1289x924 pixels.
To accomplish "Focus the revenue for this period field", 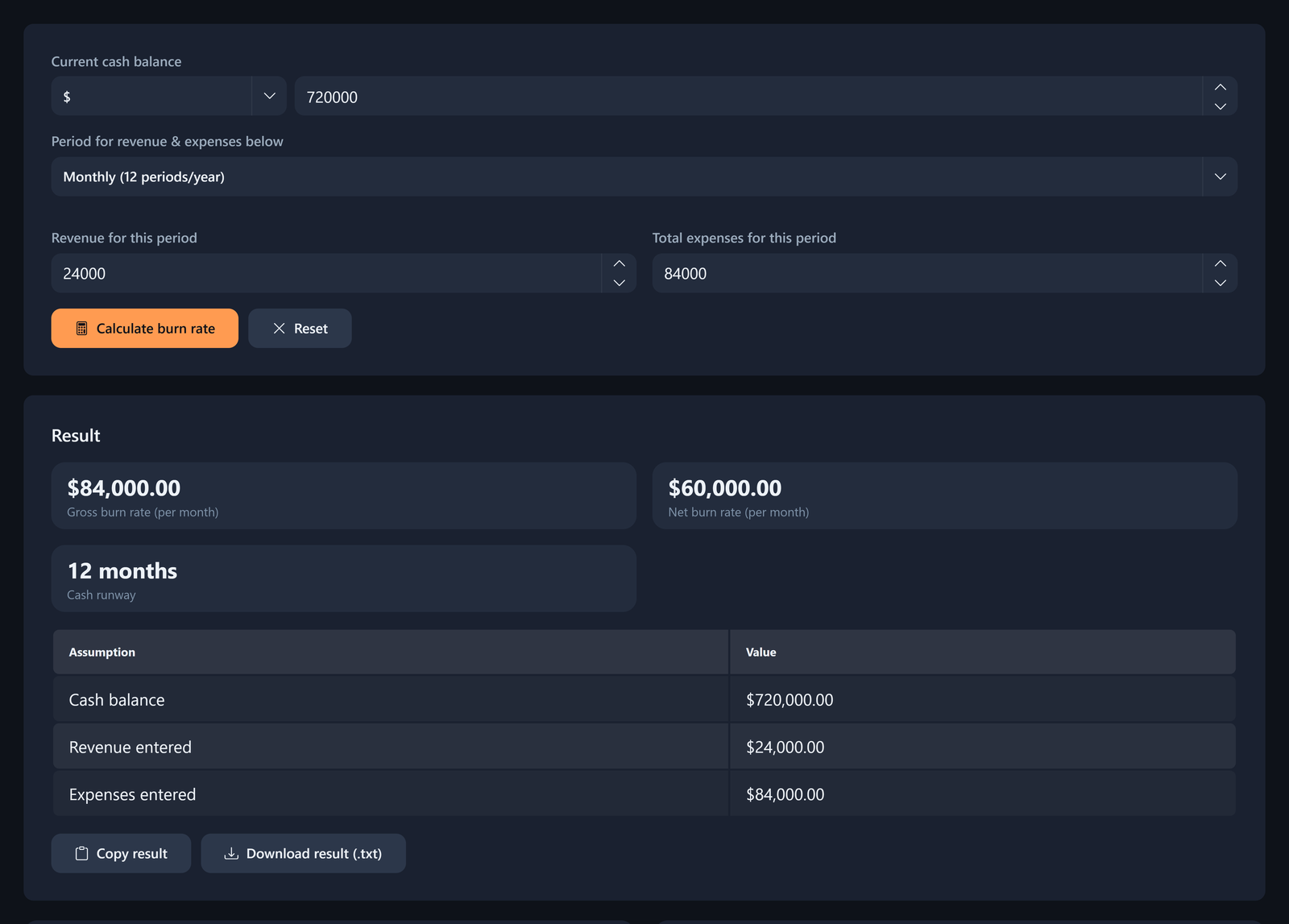I will point(326,273).
